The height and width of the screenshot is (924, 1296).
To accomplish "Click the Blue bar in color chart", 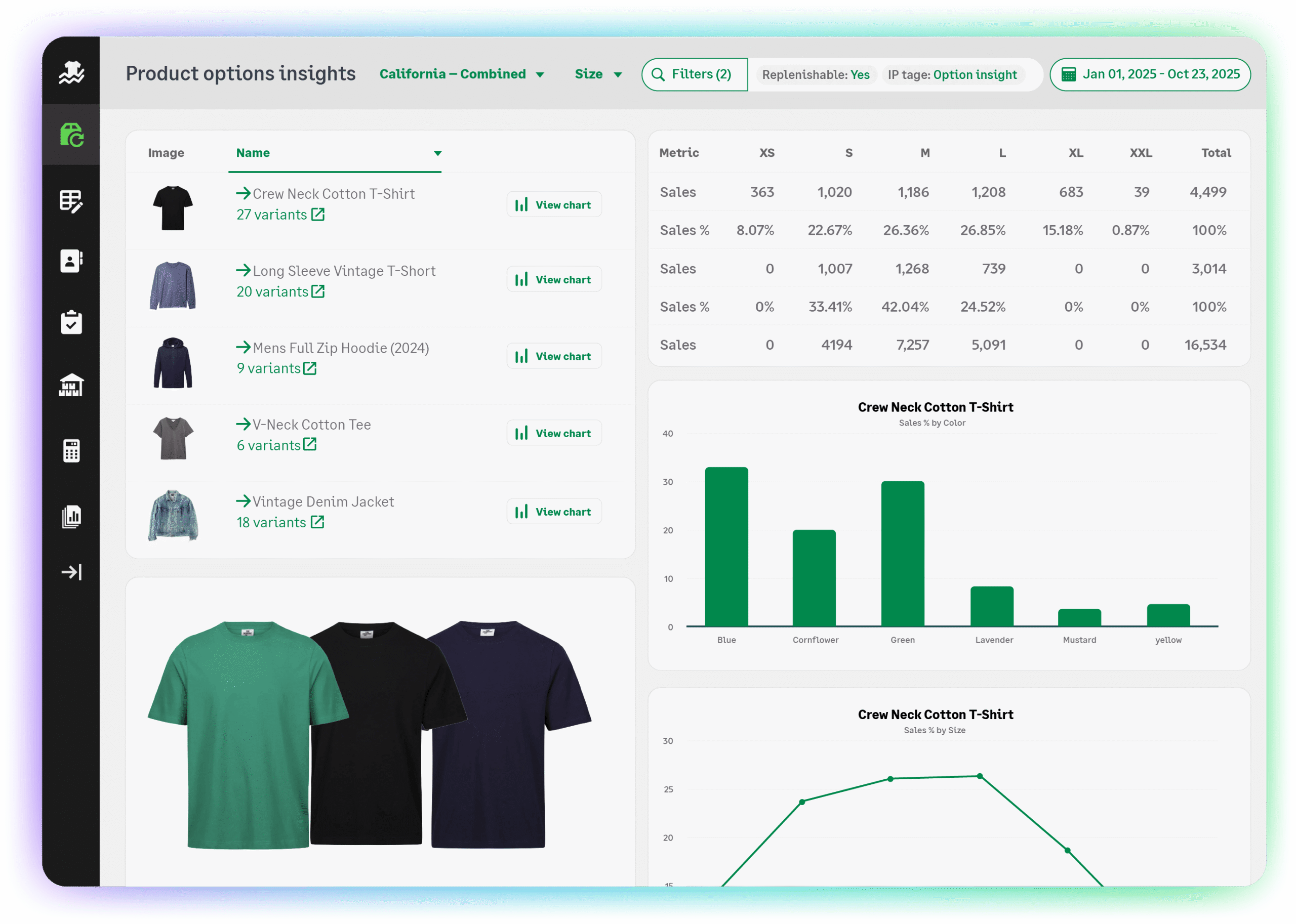I will click(726, 547).
